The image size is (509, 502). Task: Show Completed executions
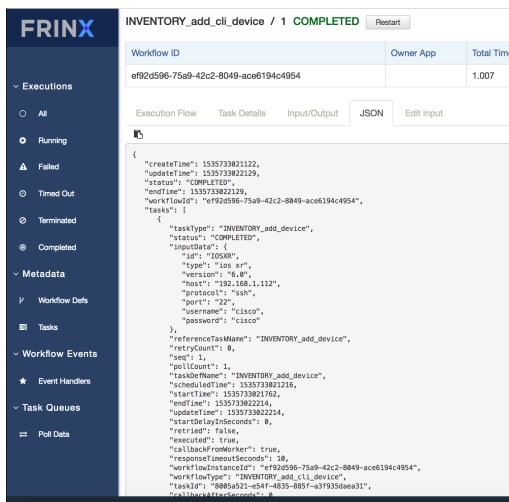pyautogui.click(x=57, y=247)
